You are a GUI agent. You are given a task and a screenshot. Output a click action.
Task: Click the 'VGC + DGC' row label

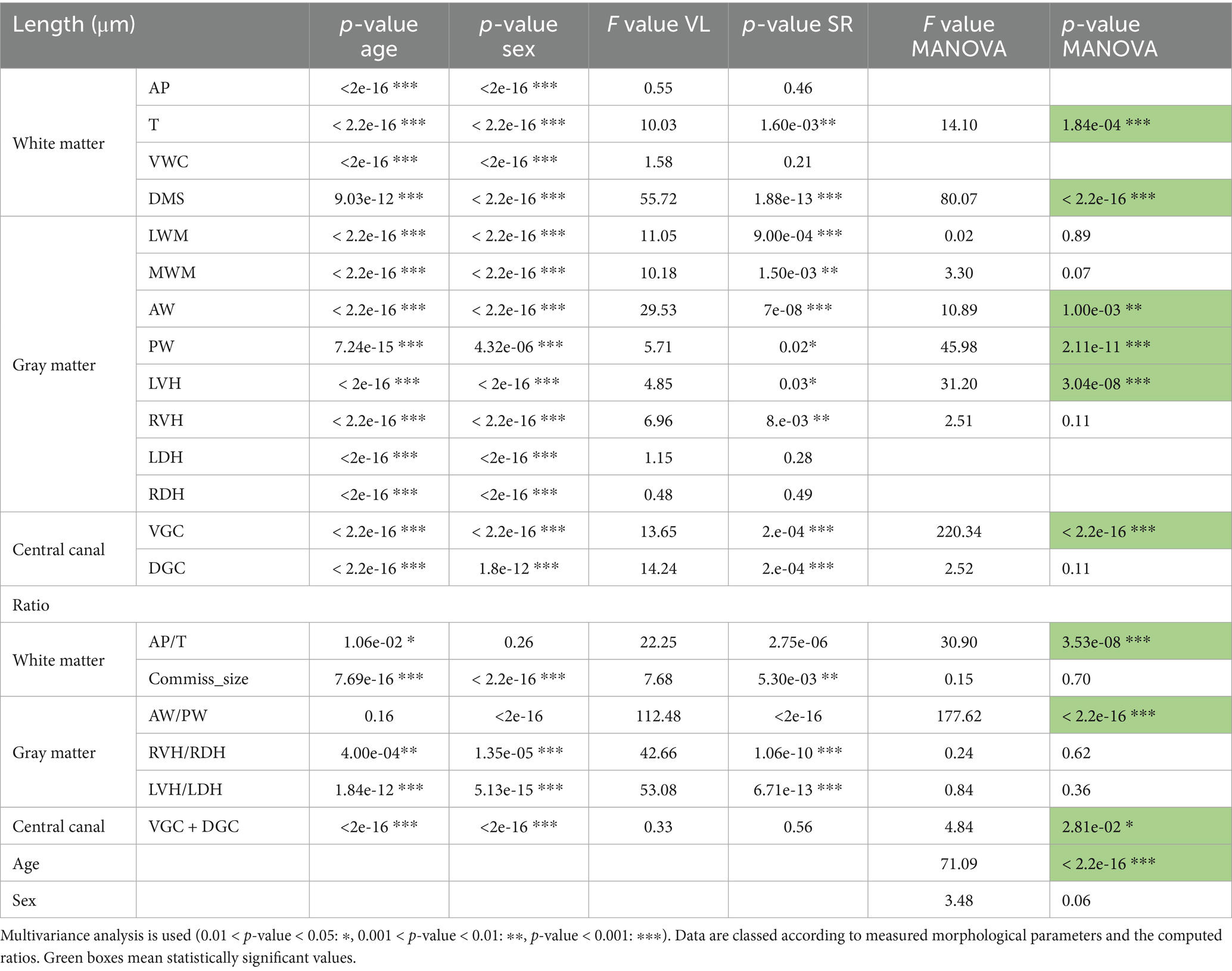194,826
